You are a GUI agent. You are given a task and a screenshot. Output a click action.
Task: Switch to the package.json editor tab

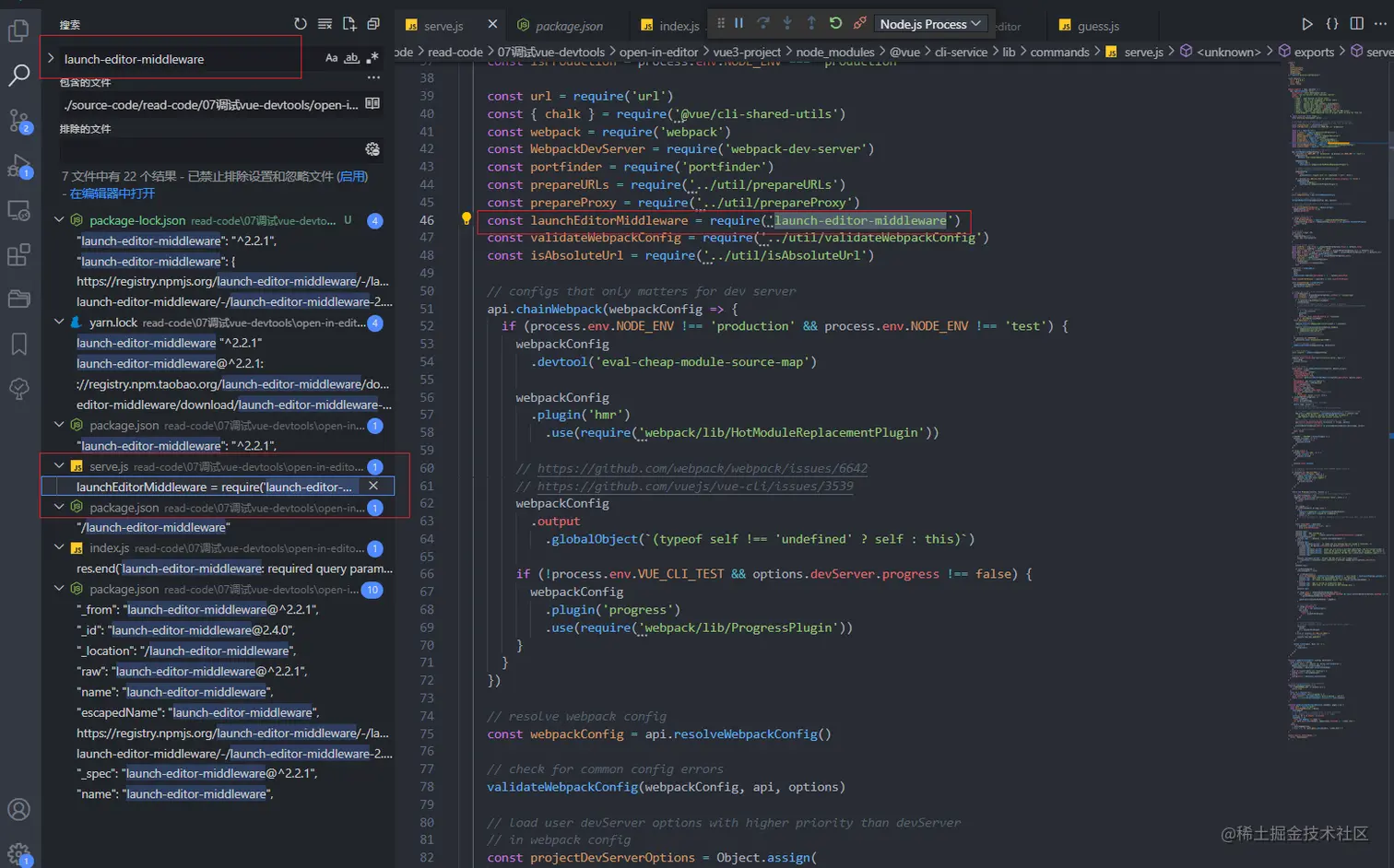coord(569,26)
